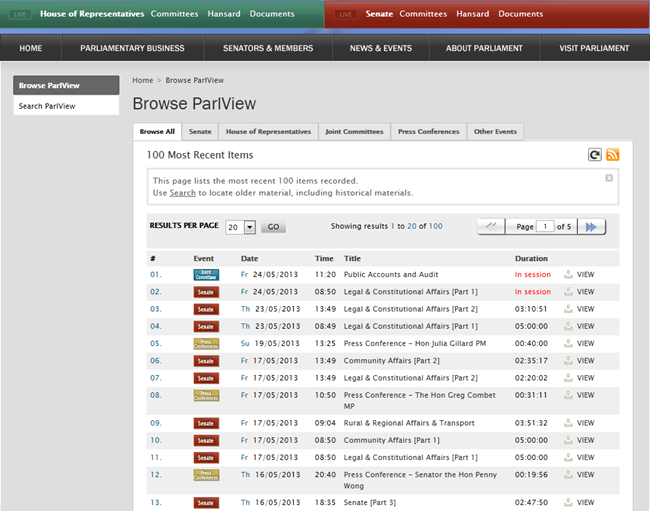Image resolution: width=650 pixels, height=511 pixels.
Task: Dismiss the info notice box
Action: pos(609,178)
